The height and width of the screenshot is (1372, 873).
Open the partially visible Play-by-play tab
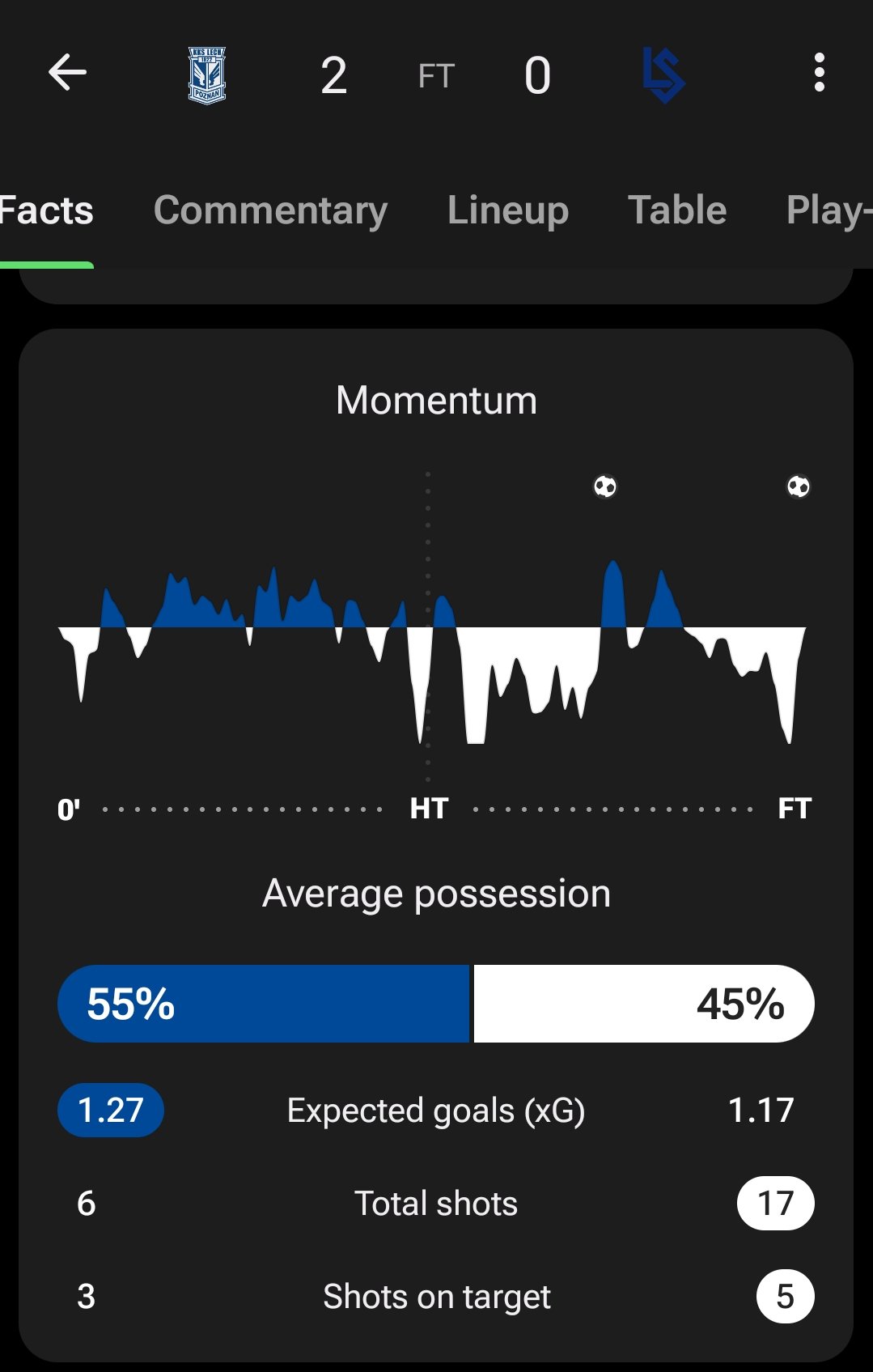pos(829,210)
